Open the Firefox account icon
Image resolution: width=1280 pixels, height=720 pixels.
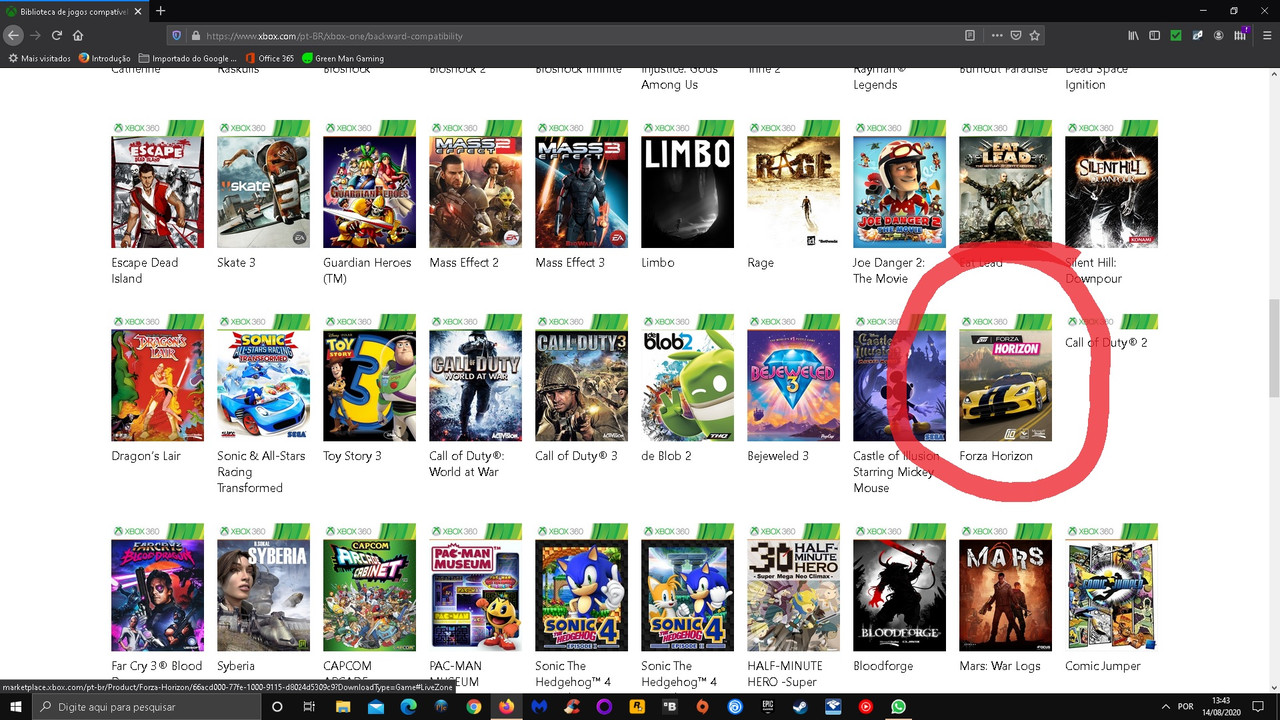coord(1218,35)
